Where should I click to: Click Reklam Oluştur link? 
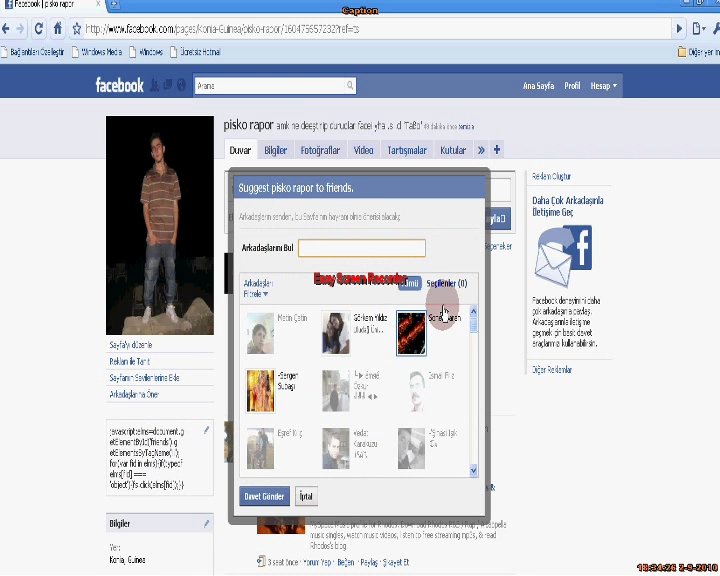551,176
